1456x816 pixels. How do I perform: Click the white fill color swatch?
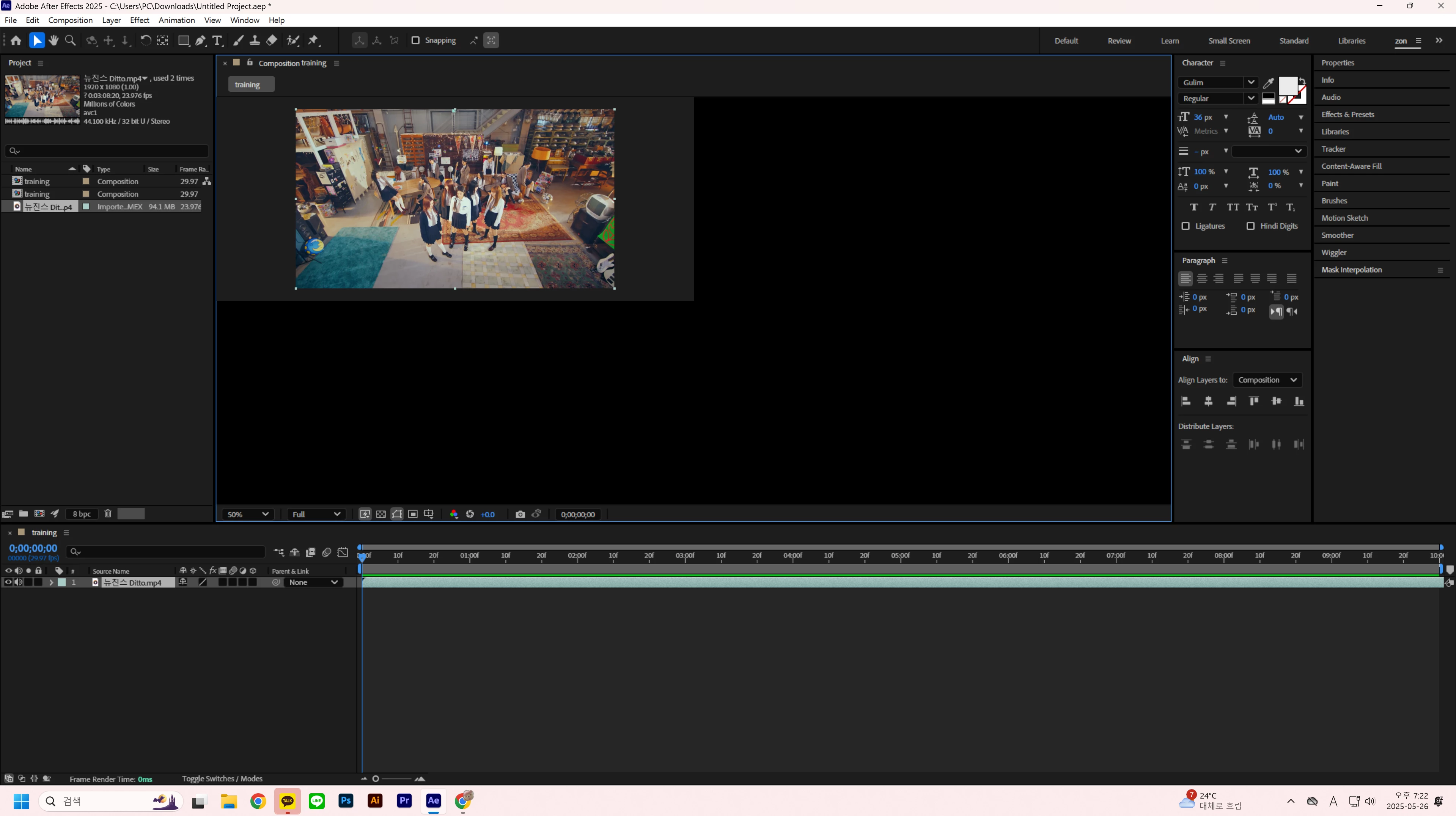point(1287,86)
